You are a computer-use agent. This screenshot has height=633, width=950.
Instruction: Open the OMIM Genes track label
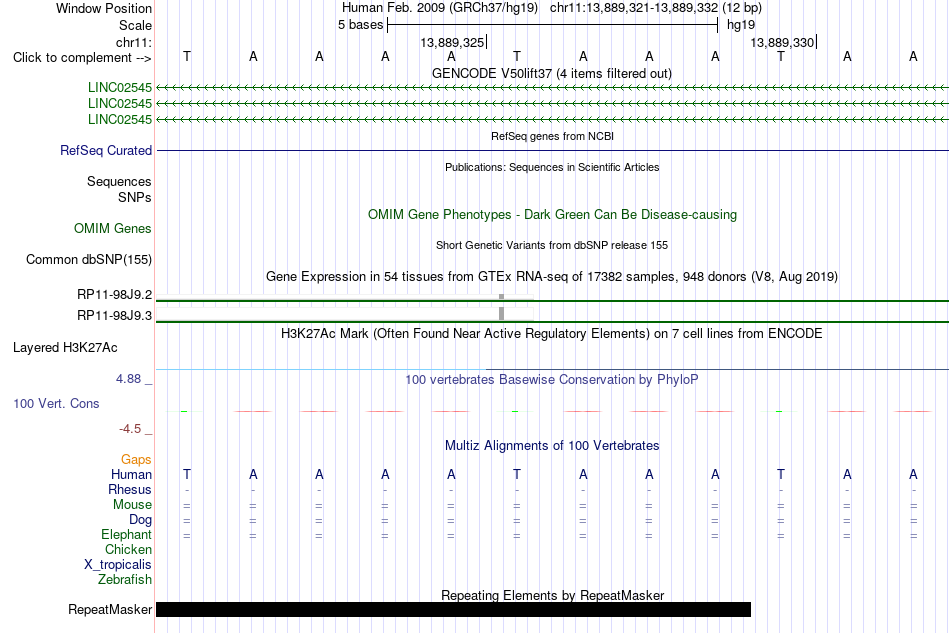coord(112,228)
